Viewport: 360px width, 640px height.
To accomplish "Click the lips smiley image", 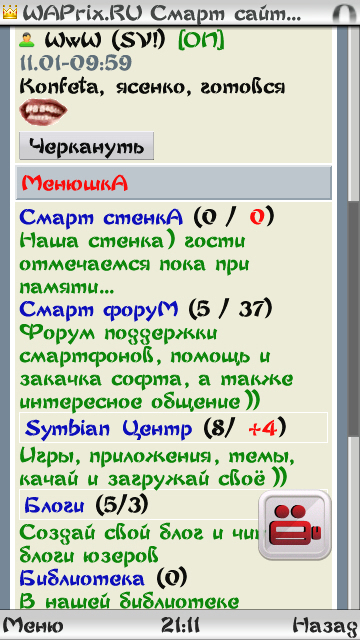I will pos(43,112).
